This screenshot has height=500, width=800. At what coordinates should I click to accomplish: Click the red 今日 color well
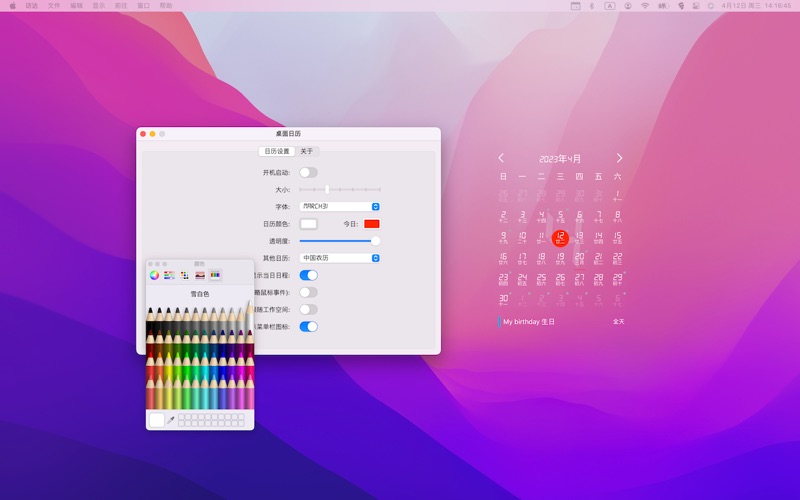372,224
